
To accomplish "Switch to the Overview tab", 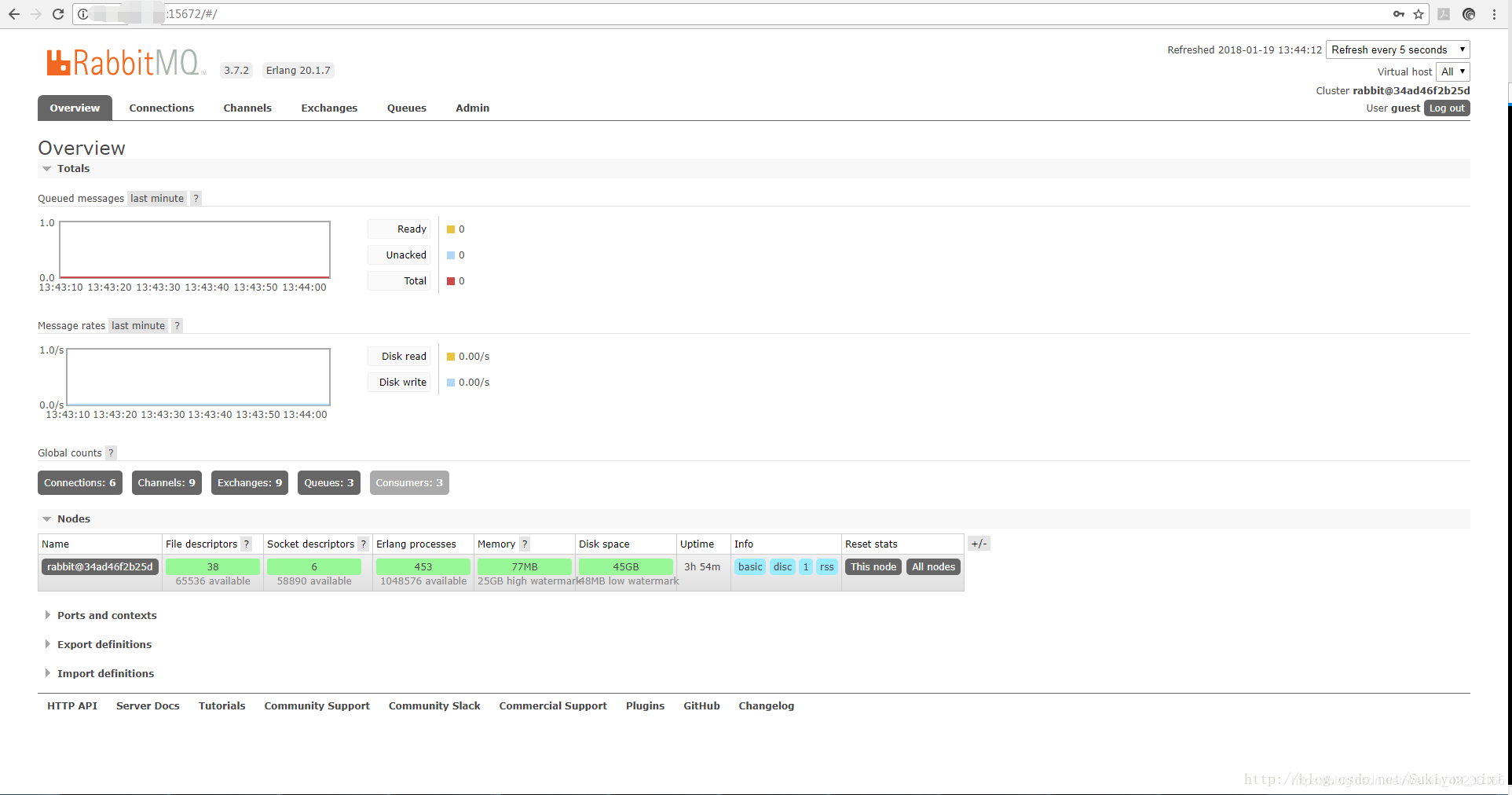I will point(75,108).
